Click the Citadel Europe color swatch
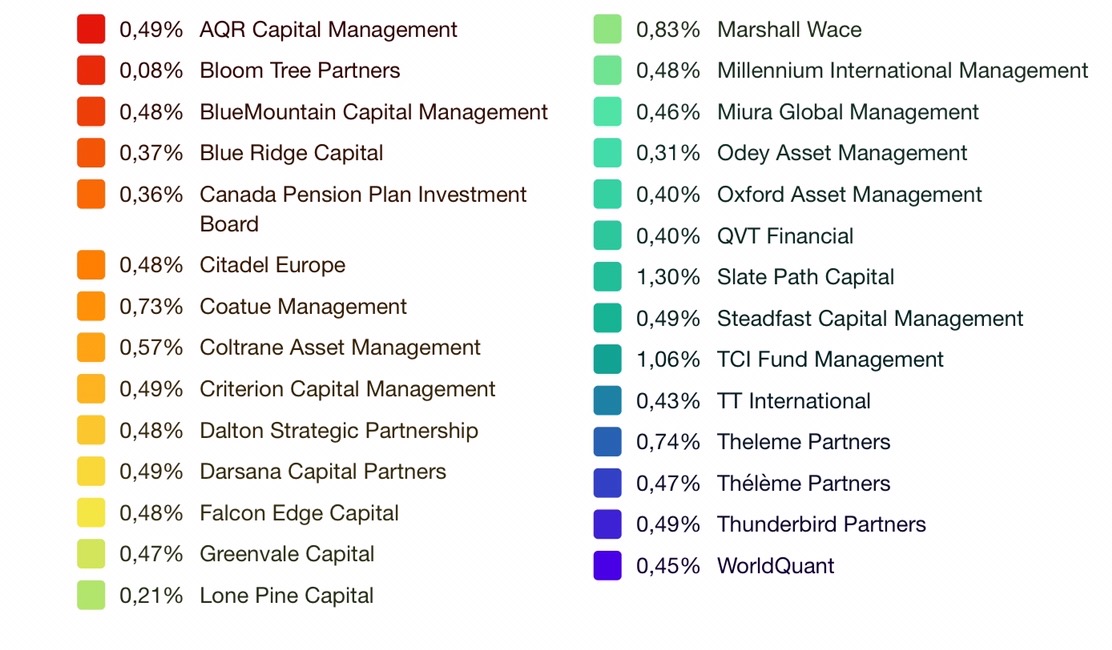 pyautogui.click(x=91, y=265)
